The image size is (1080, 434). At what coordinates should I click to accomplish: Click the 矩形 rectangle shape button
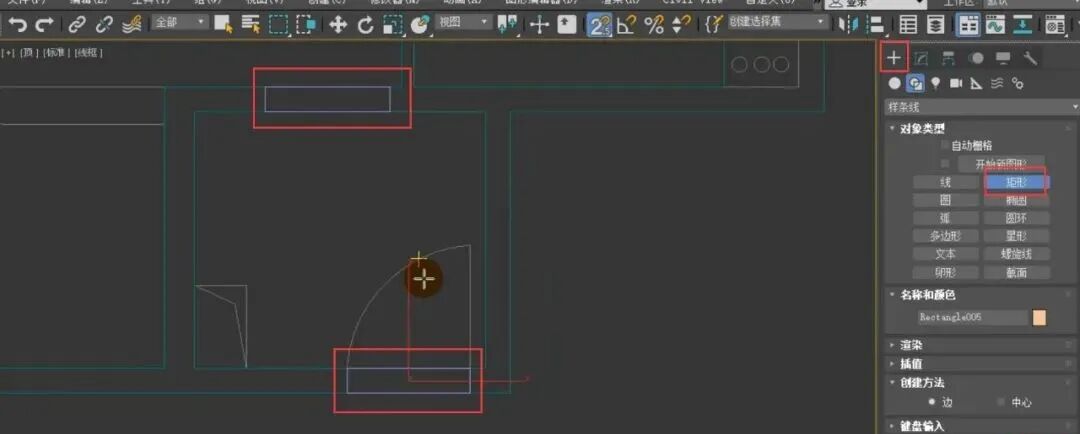(1017, 183)
